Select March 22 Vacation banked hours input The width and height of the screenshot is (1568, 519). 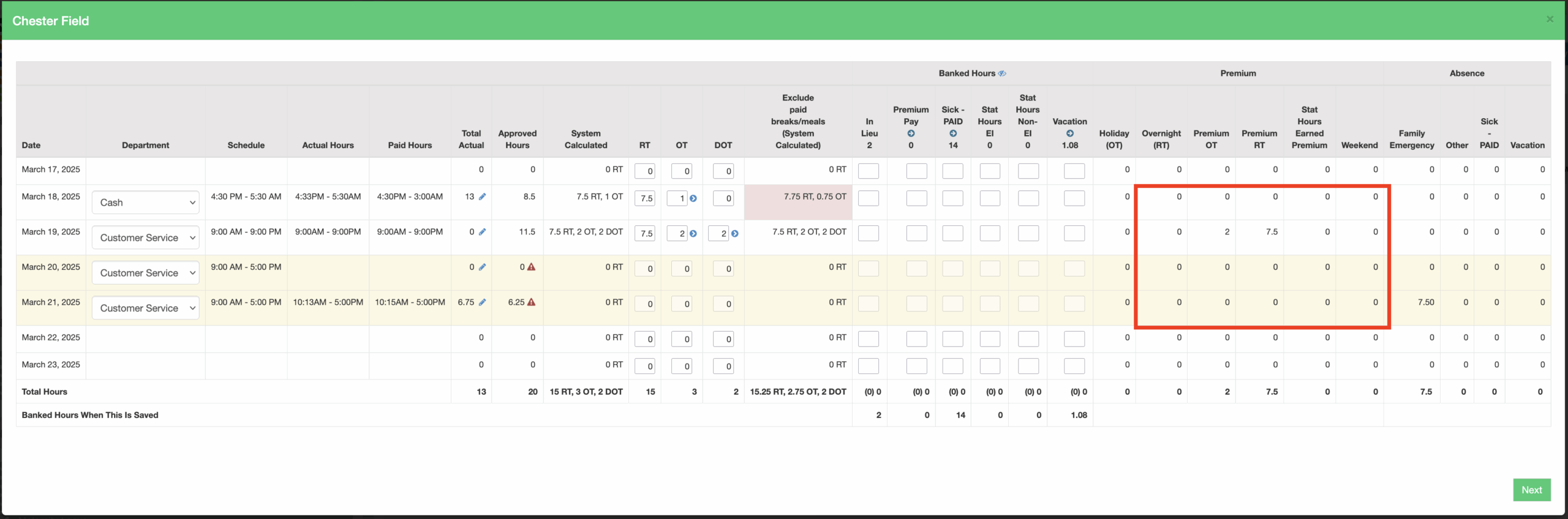pyautogui.click(x=1074, y=339)
